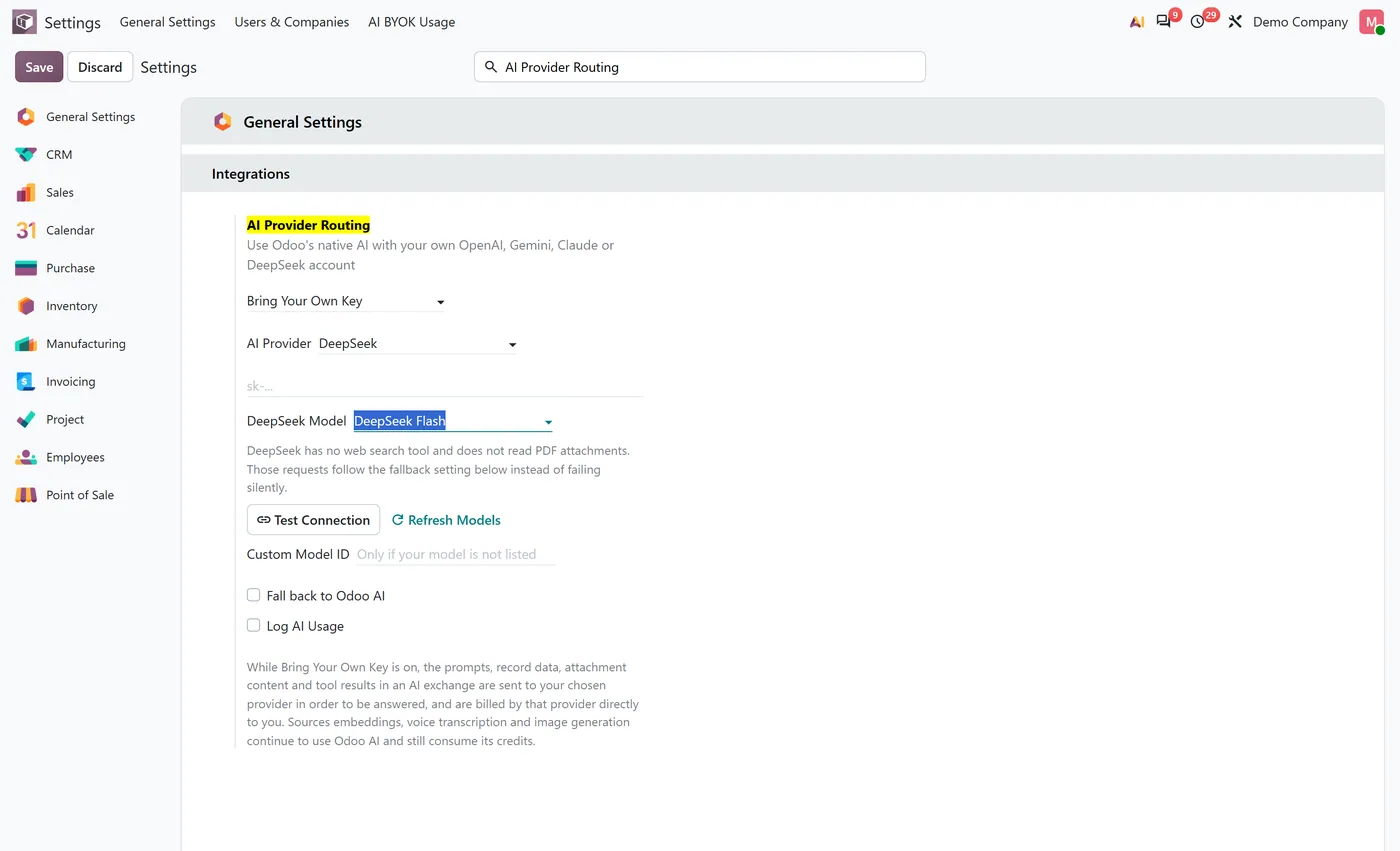Screen dimensions: 1400x851
Task: Click the Invoicing app icon
Action: click(26, 382)
